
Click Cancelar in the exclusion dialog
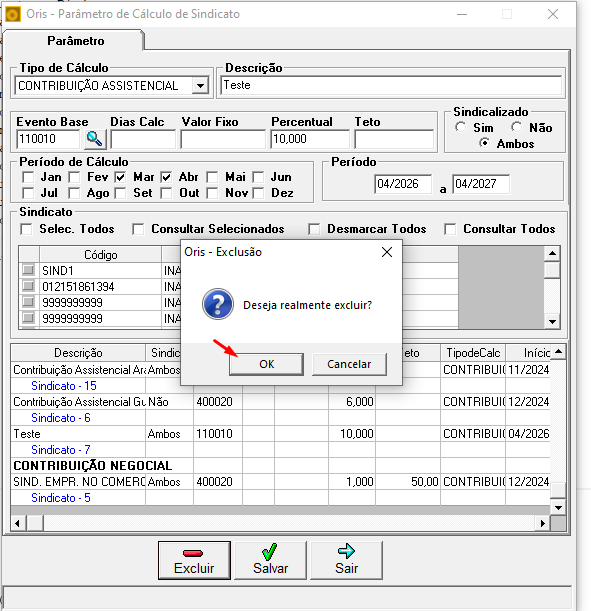(349, 364)
